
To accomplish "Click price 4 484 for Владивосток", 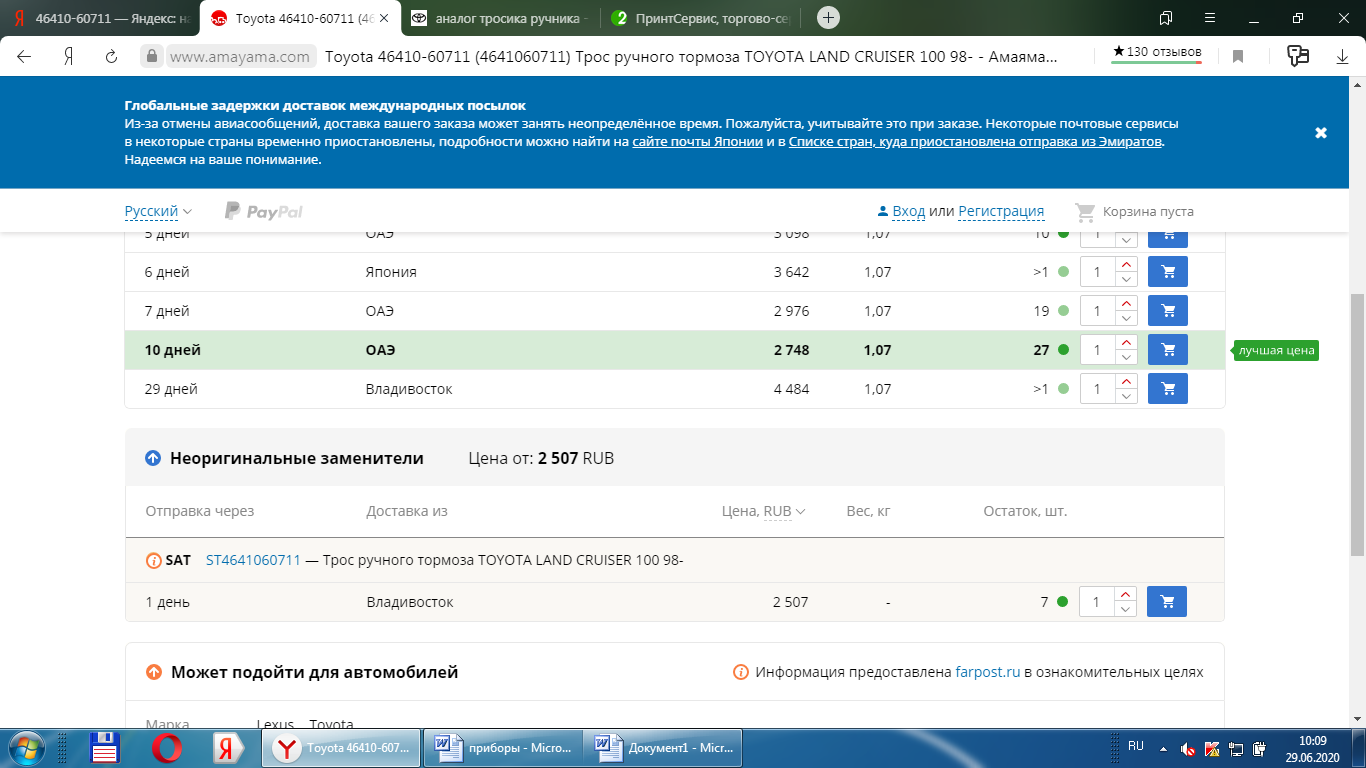I will [x=791, y=389].
